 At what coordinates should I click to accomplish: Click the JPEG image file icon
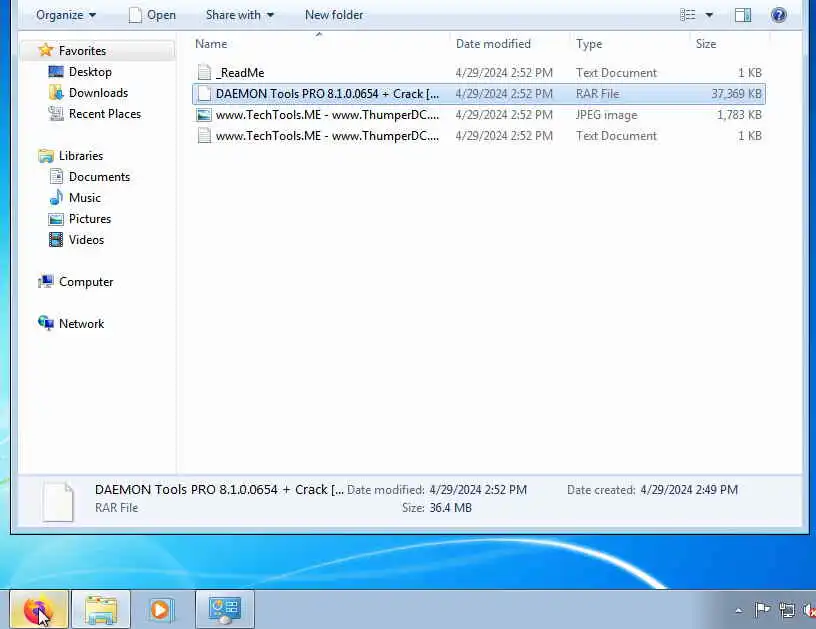[204, 115]
